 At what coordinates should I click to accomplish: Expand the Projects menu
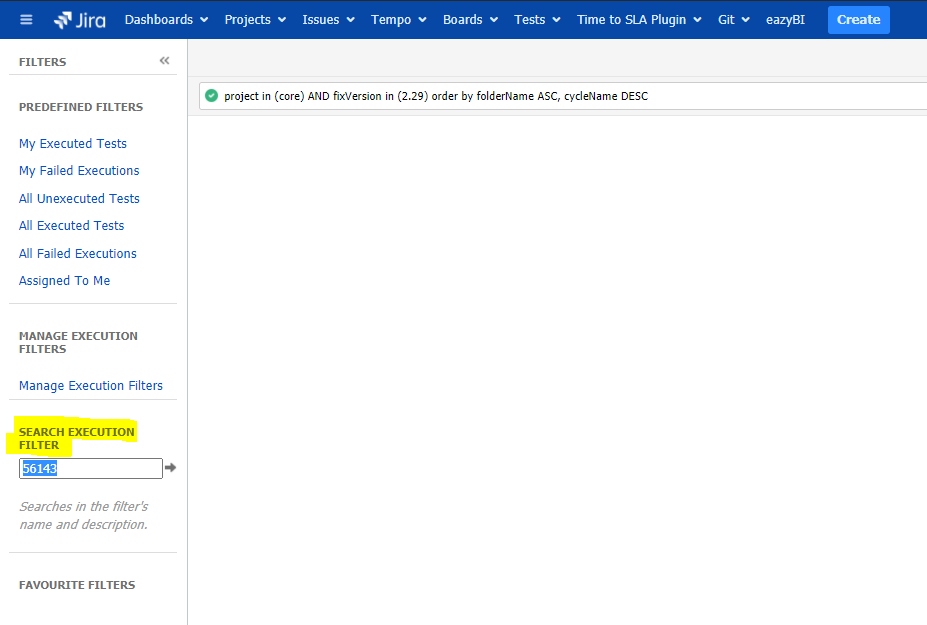[x=255, y=20]
